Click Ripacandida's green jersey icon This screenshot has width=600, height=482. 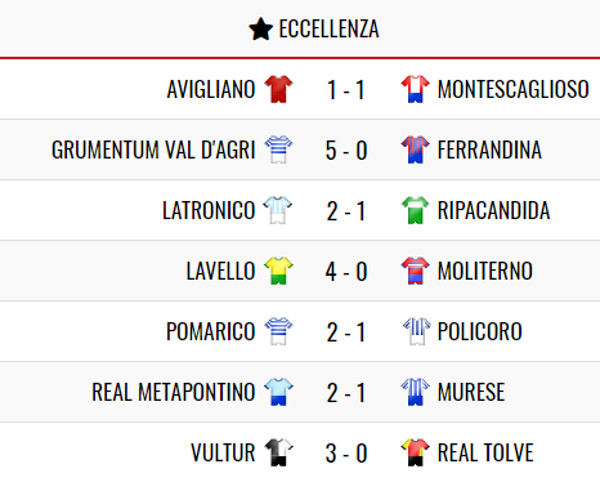point(414,211)
